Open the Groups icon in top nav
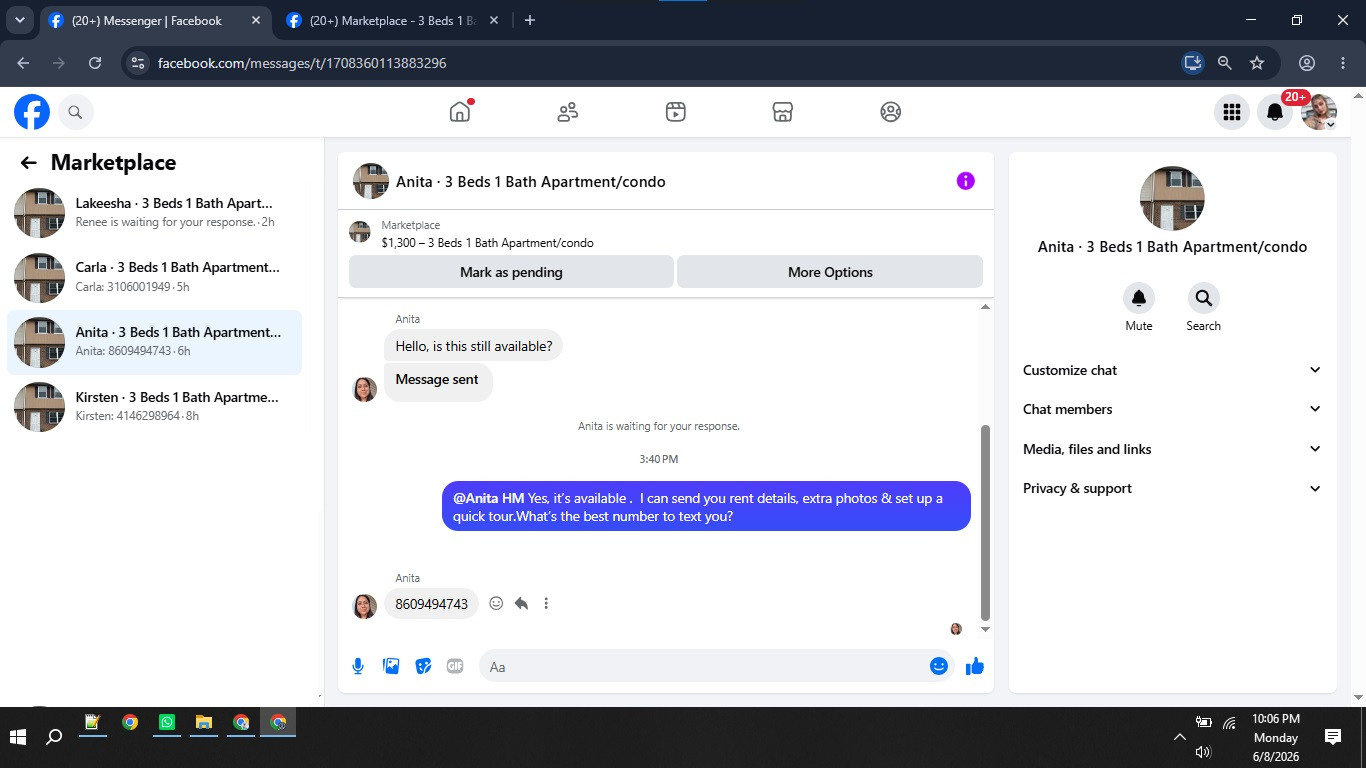The height and width of the screenshot is (768, 1366). coord(891,112)
